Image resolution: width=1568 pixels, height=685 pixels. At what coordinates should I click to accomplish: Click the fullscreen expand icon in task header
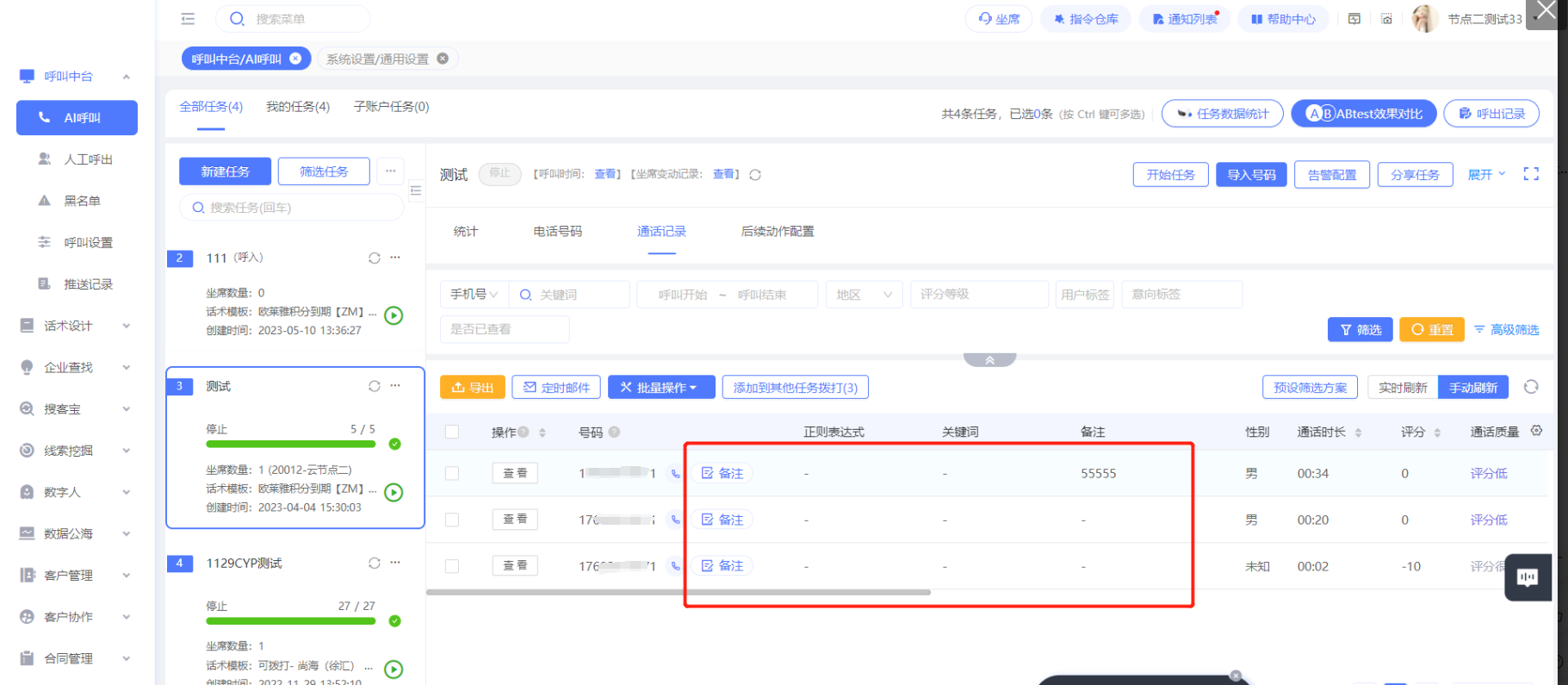[x=1530, y=174]
